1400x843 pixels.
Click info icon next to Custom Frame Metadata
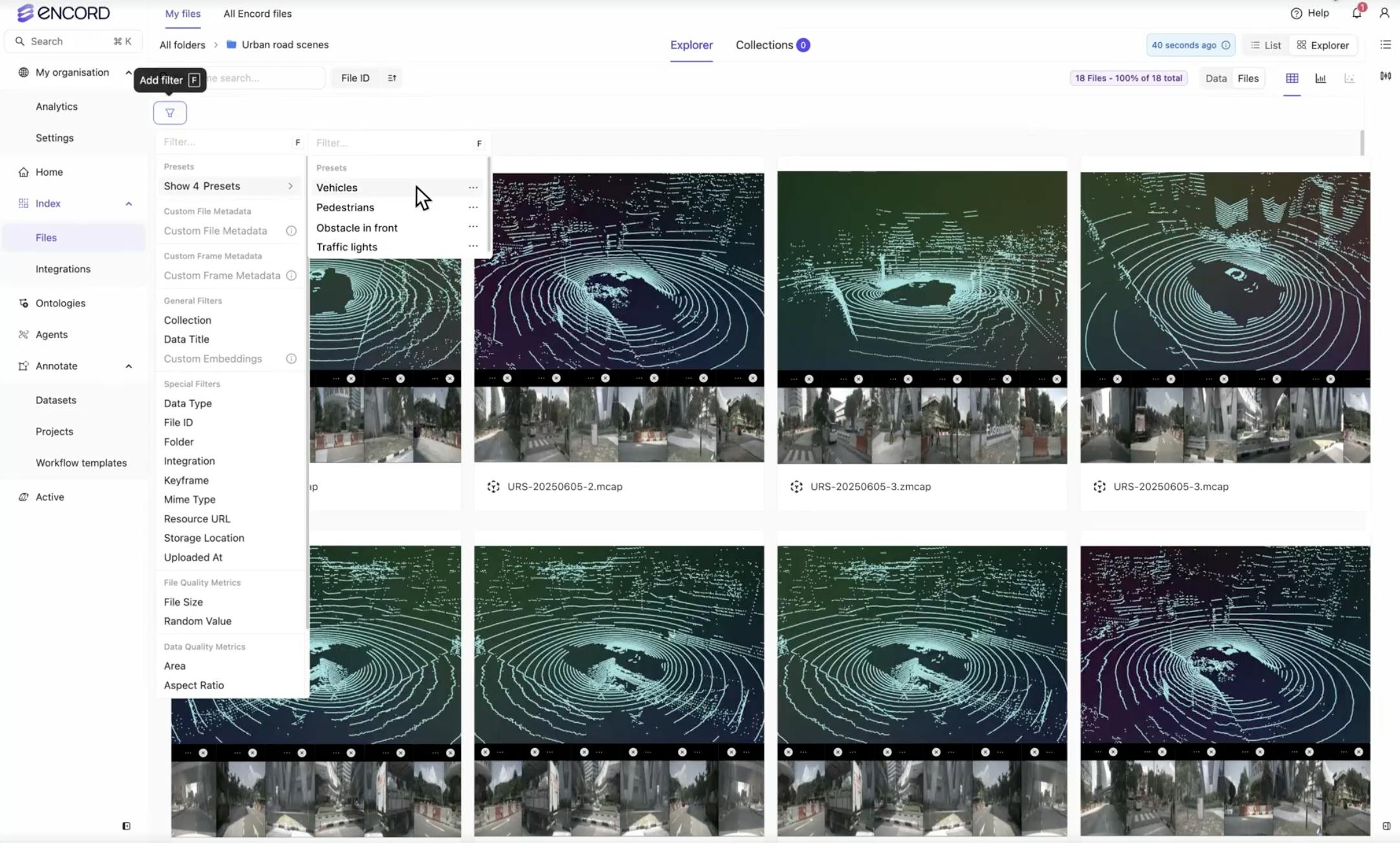pyautogui.click(x=292, y=275)
